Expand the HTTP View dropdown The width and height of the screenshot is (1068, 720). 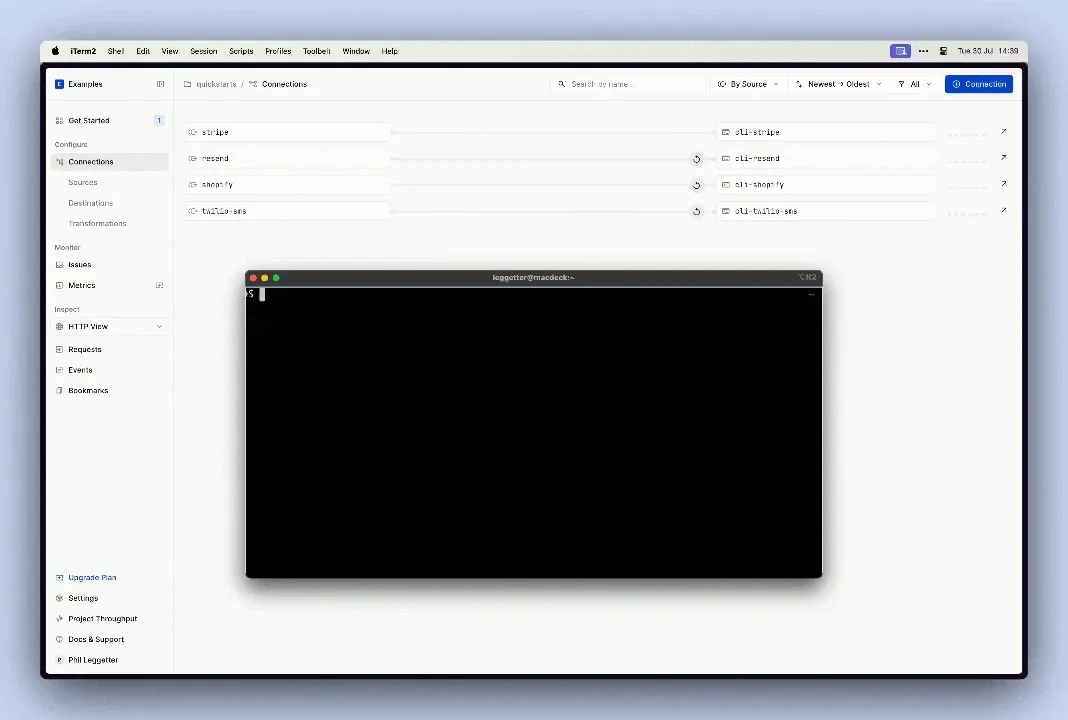[110, 326]
